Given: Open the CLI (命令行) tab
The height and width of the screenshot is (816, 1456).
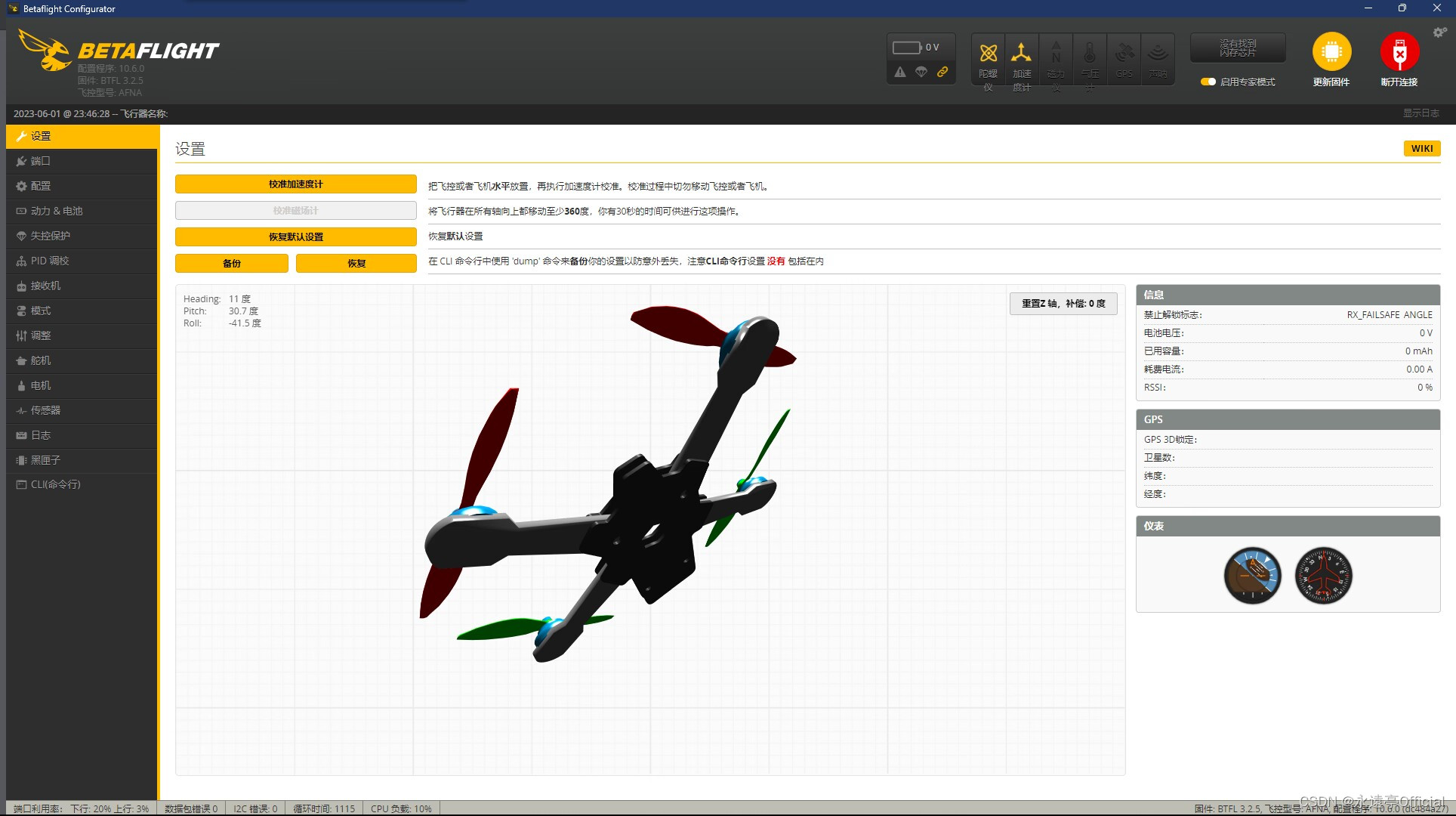Looking at the screenshot, I should pos(55,484).
